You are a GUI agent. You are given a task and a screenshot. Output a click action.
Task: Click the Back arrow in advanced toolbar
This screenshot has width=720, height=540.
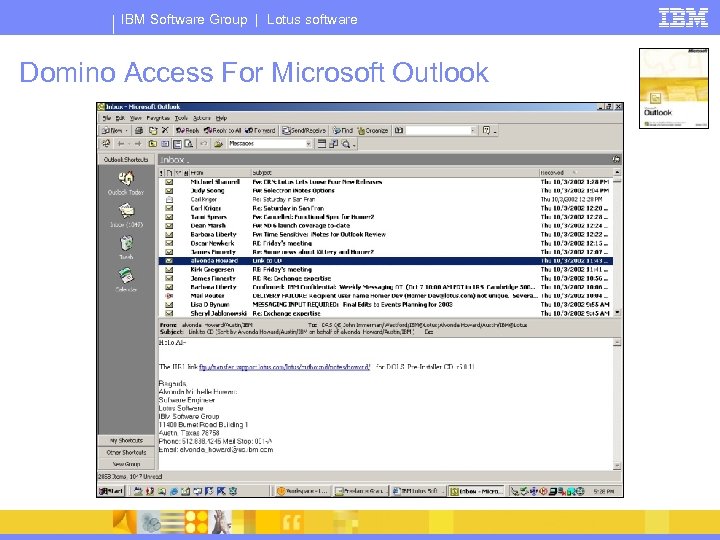coord(121,144)
